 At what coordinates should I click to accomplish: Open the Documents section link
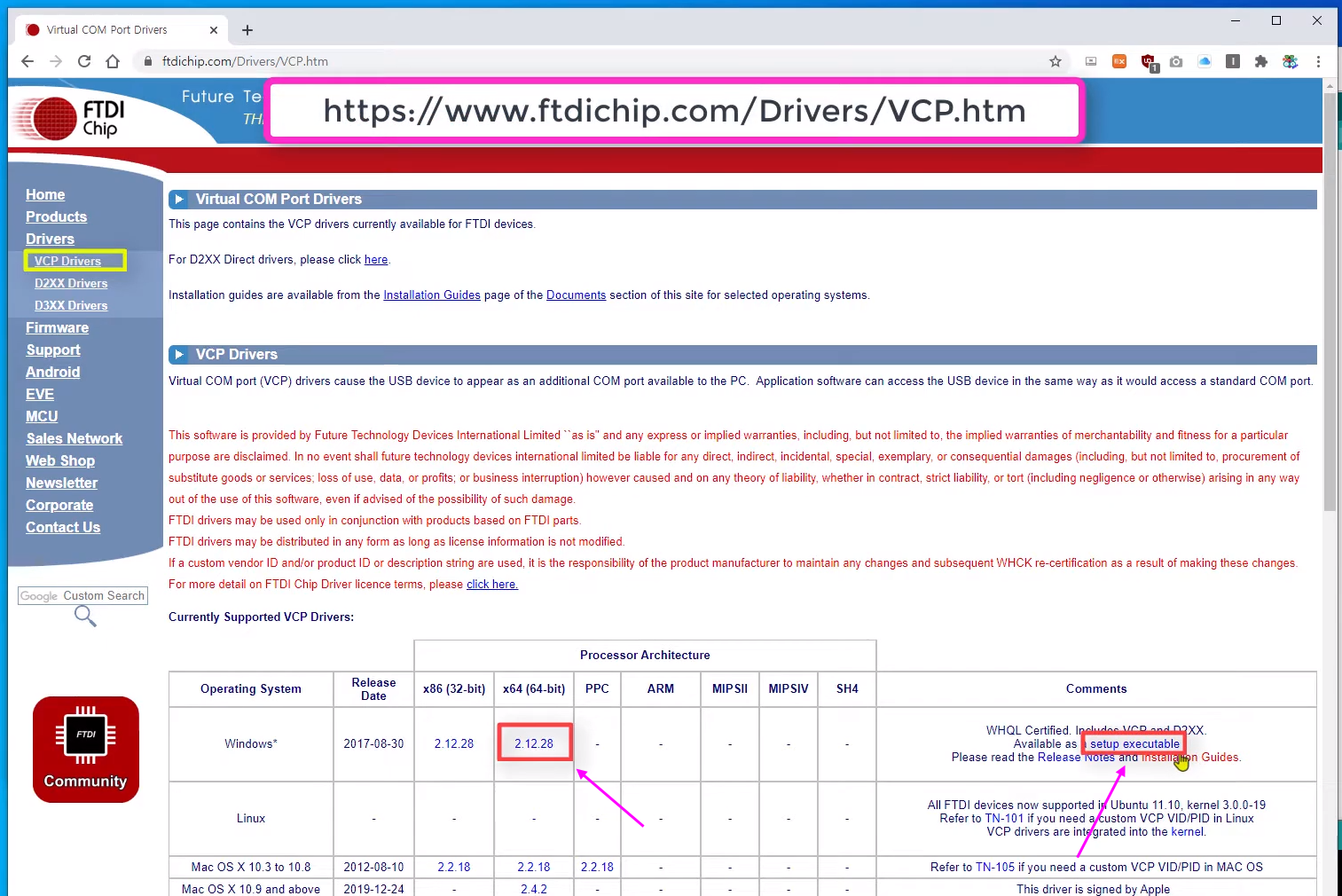pyautogui.click(x=576, y=295)
